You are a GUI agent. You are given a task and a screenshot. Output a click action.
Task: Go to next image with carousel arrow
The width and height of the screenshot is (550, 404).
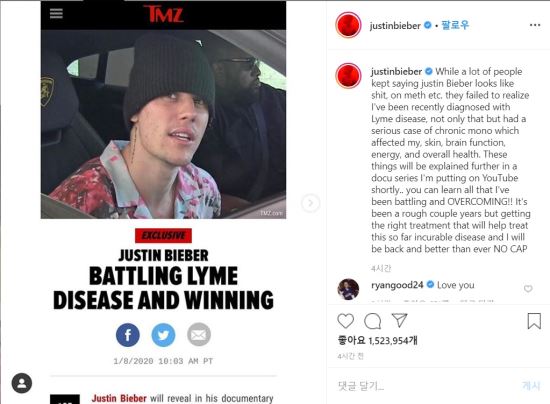[310, 203]
